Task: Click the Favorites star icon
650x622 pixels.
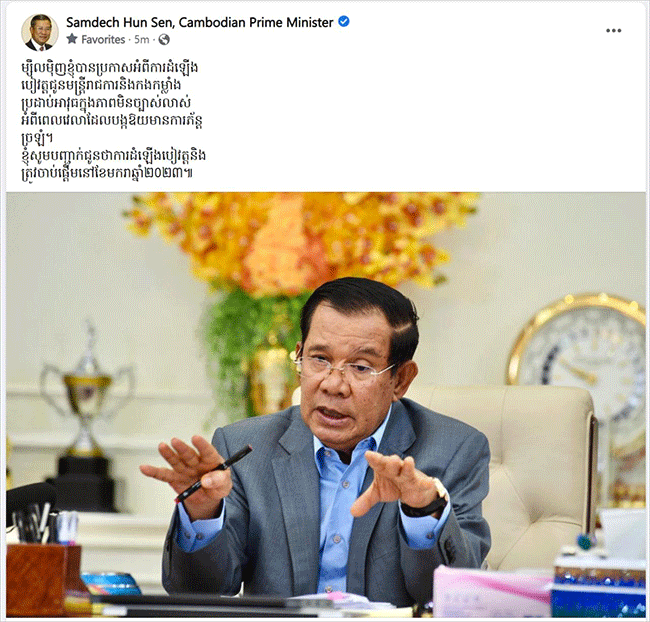Action: [72, 39]
